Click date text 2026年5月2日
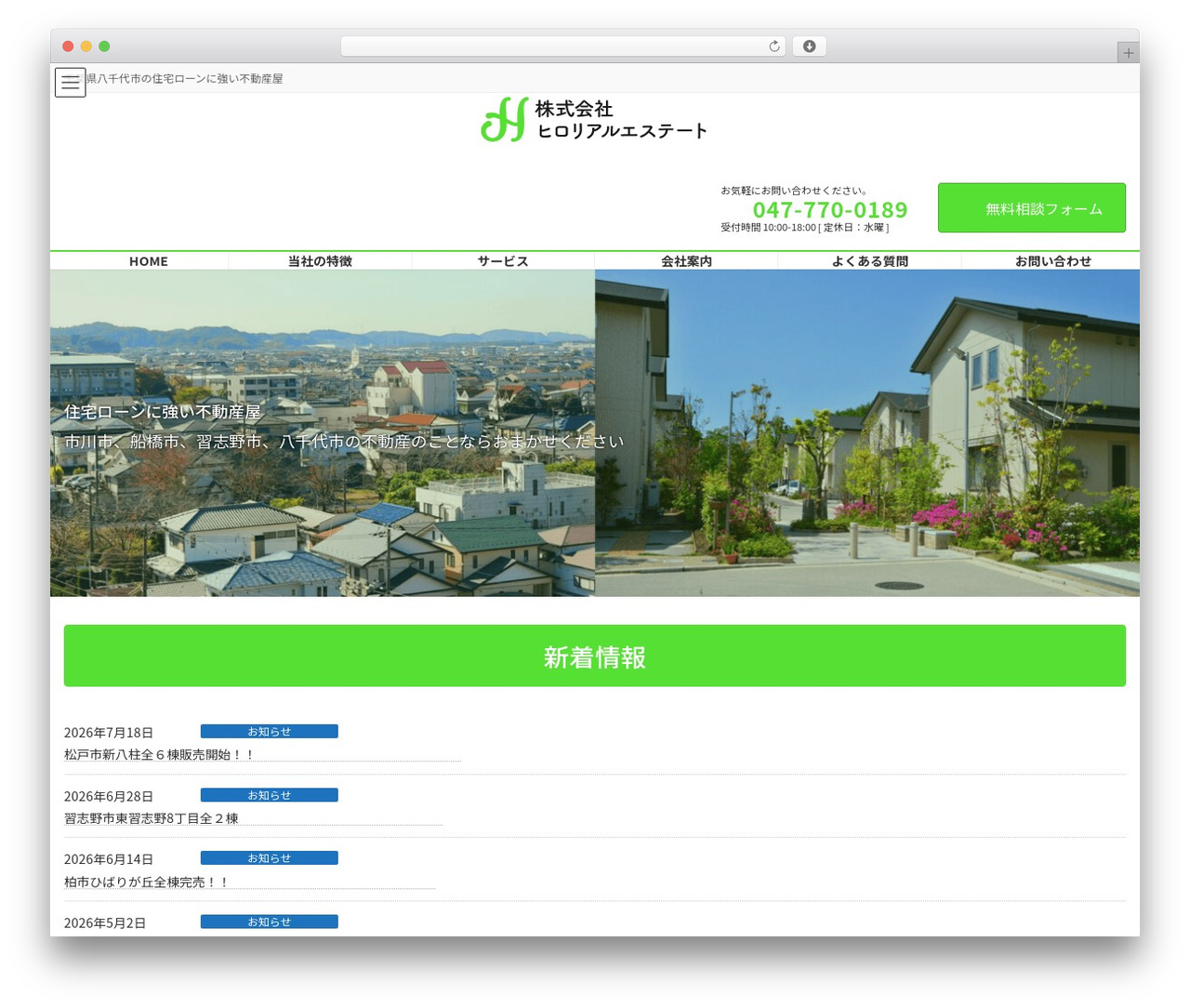 click(x=105, y=922)
